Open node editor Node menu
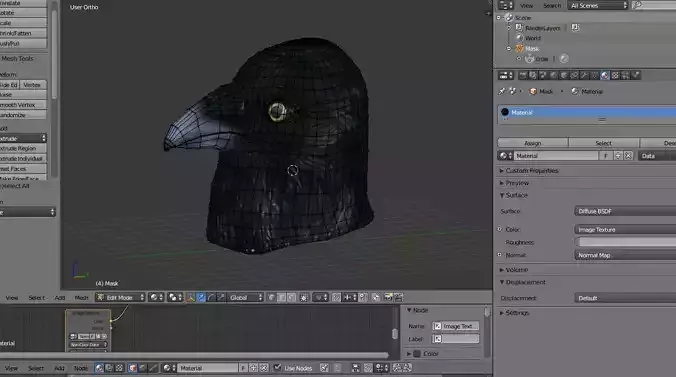676x377 pixels. [x=81, y=368]
